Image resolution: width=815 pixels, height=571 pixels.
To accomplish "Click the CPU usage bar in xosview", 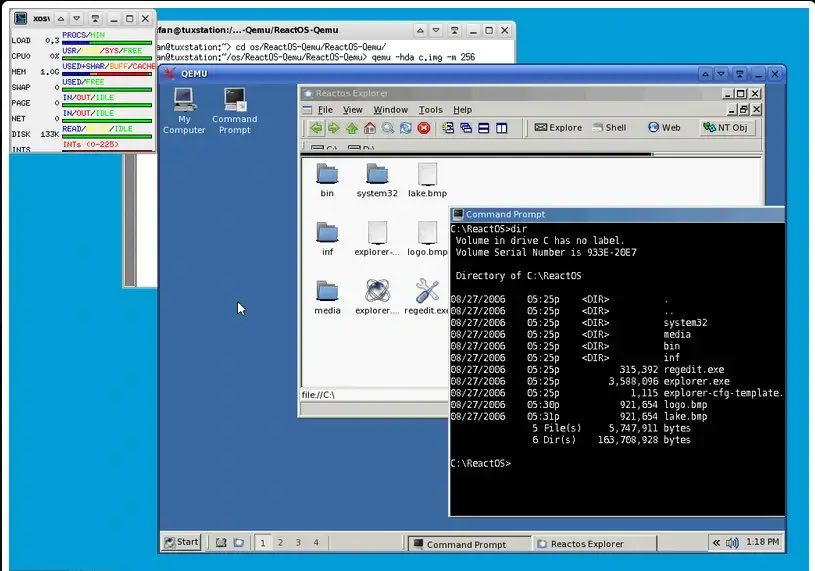I will [107, 58].
